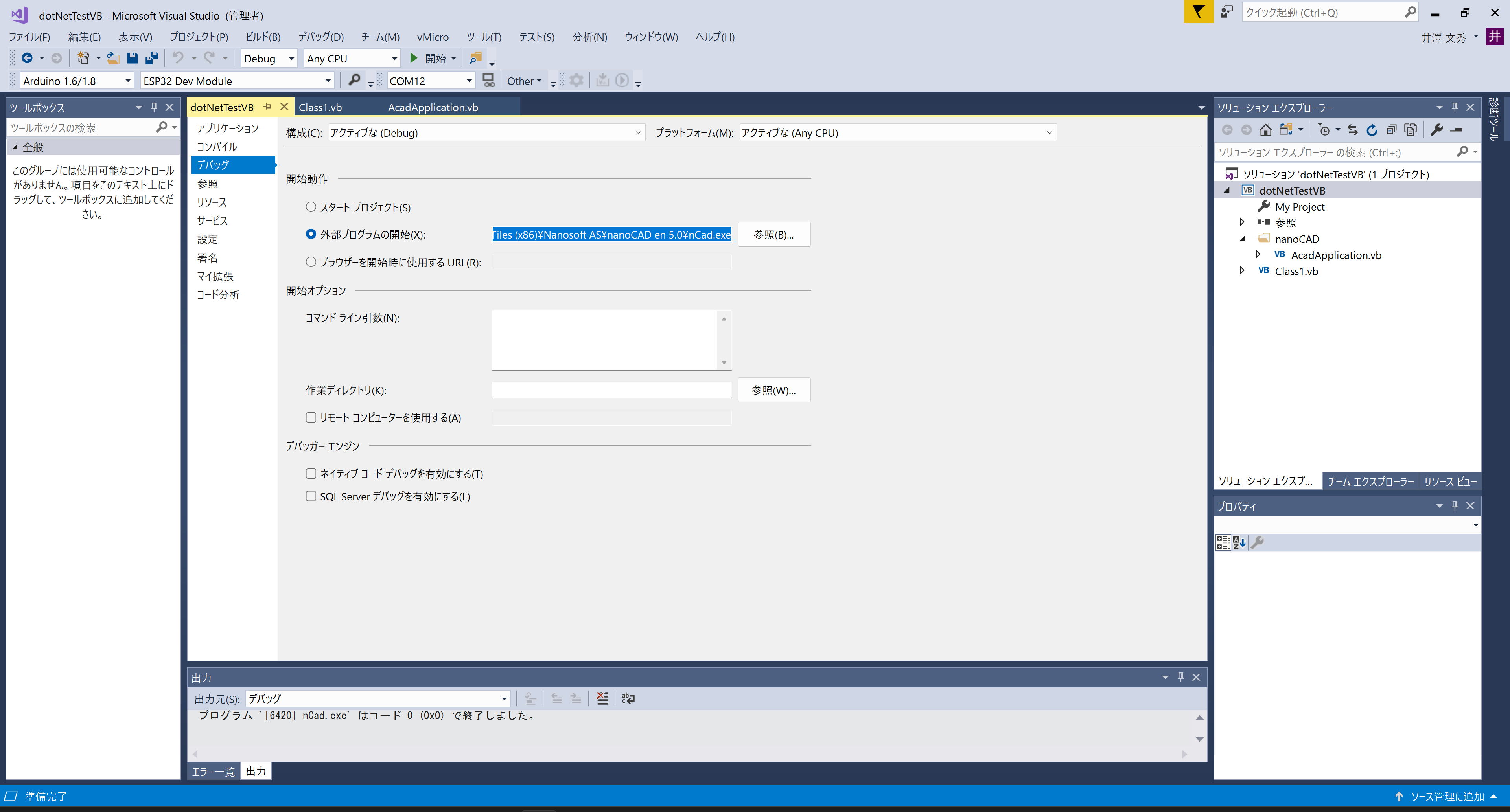Click the 井澤 文秀 account name
Image resolution: width=1510 pixels, height=812 pixels.
coord(1443,37)
